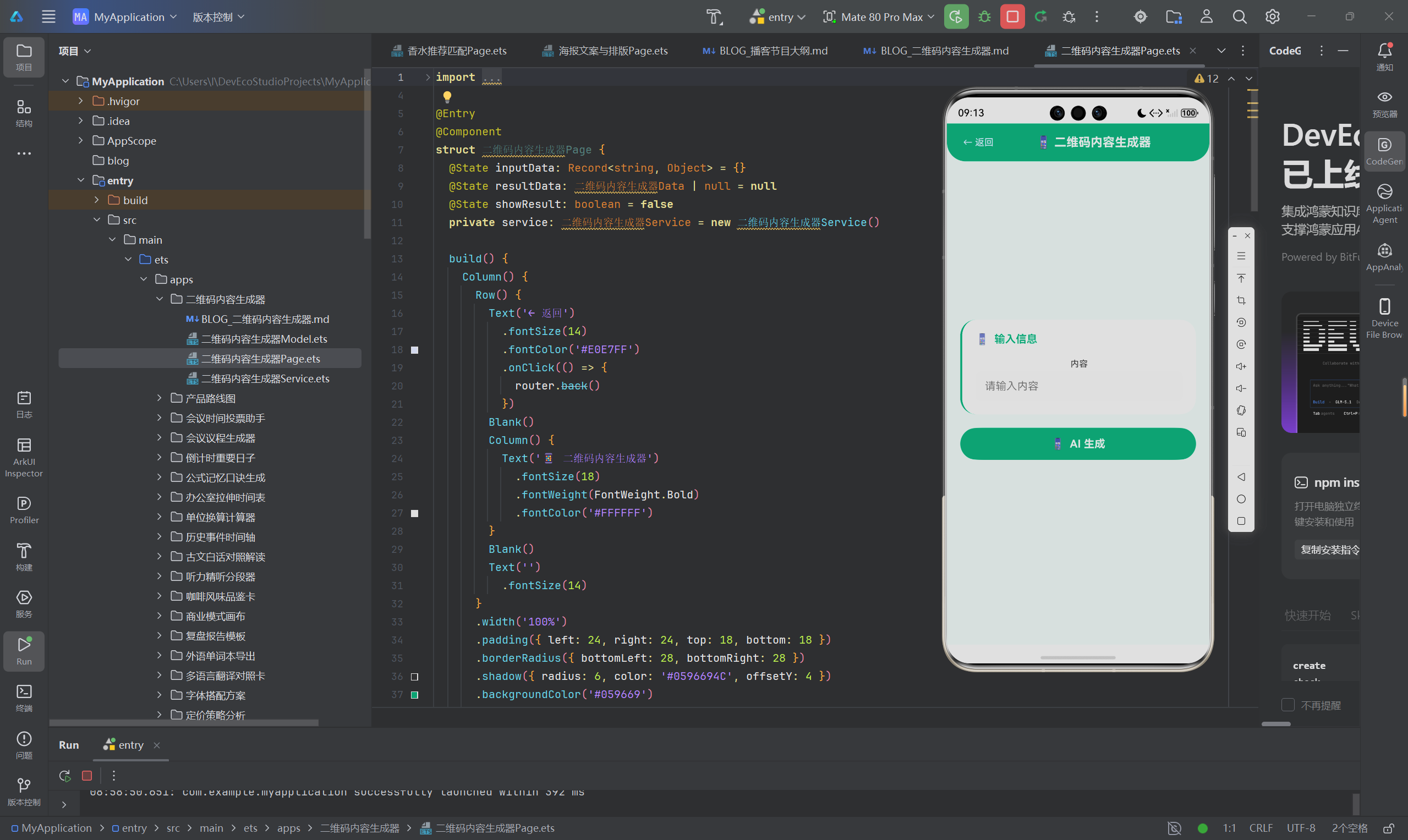Open the Previewer eye icon panel
This screenshot has height=840, width=1408.
coord(1384,103)
